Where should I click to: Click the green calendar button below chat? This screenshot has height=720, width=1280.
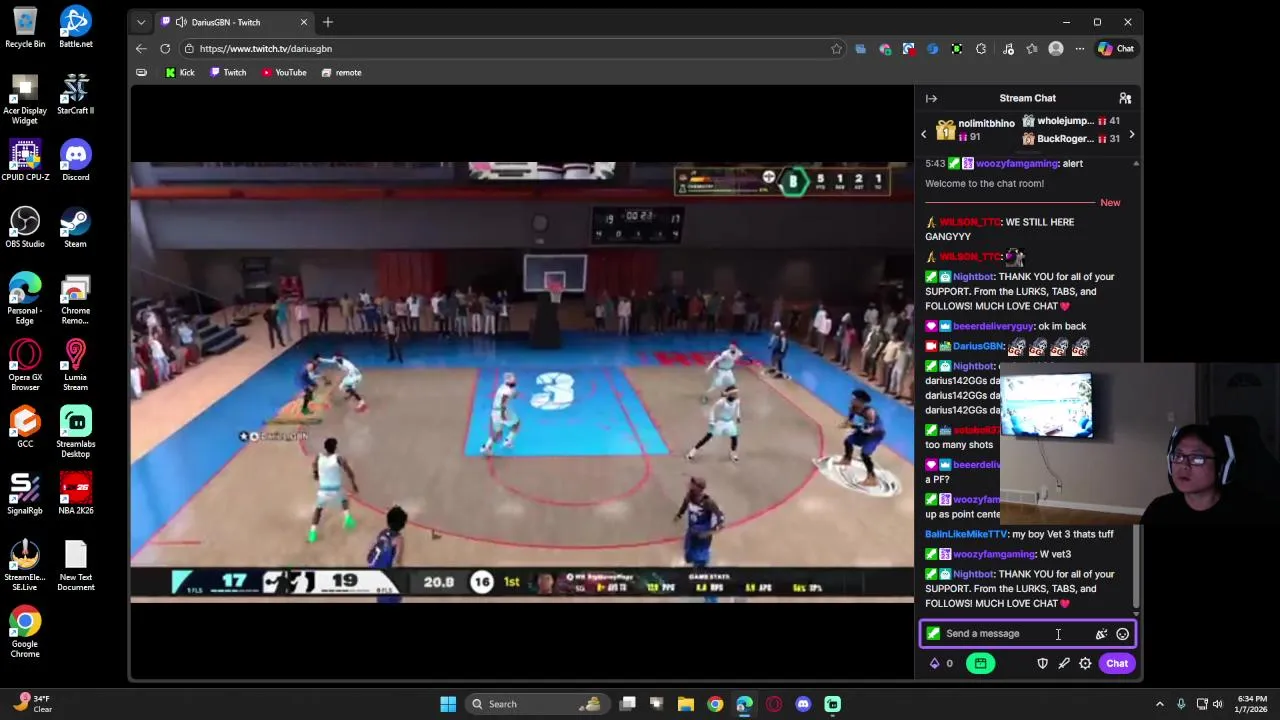[980, 663]
